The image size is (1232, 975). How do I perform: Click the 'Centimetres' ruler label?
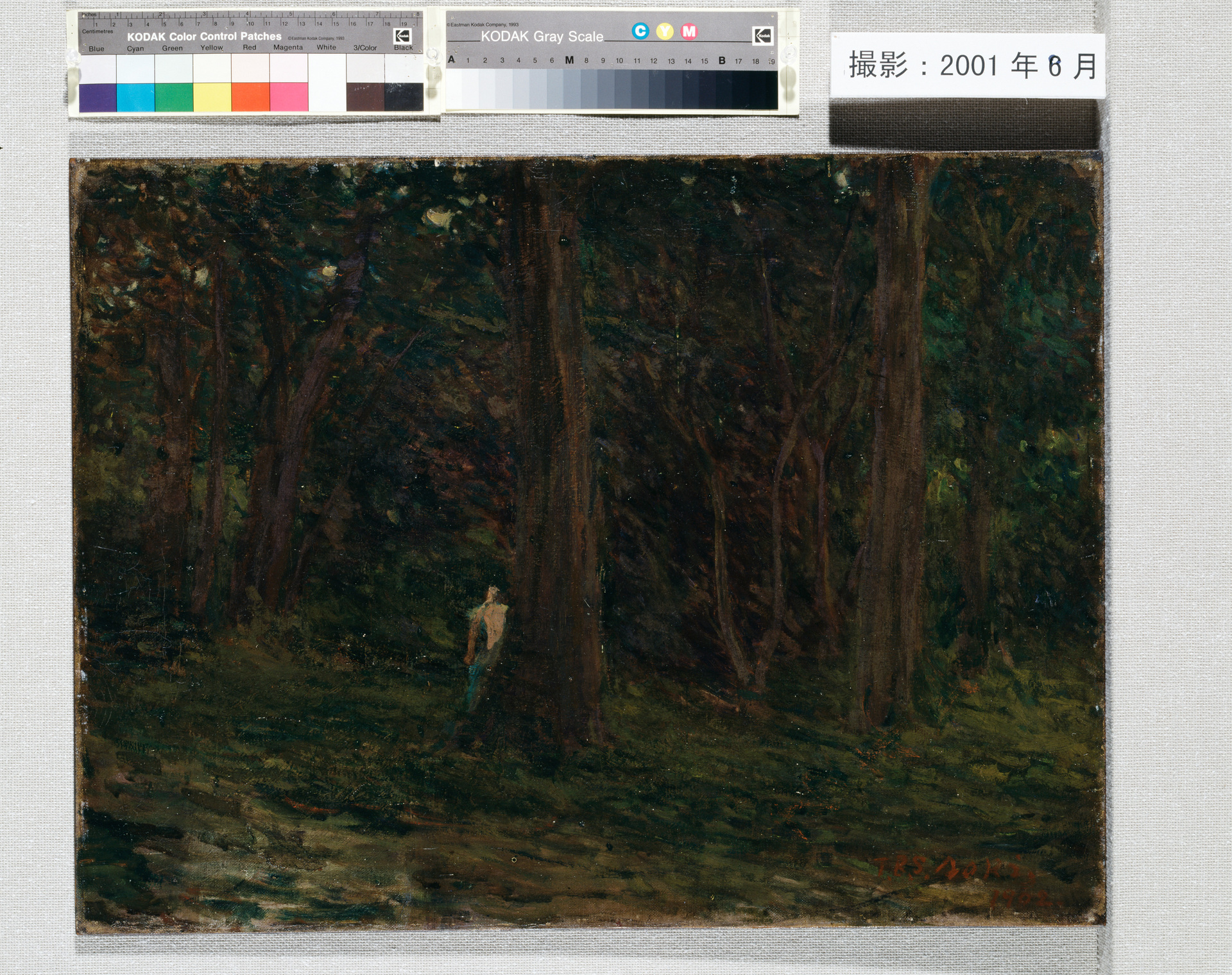click(x=98, y=31)
